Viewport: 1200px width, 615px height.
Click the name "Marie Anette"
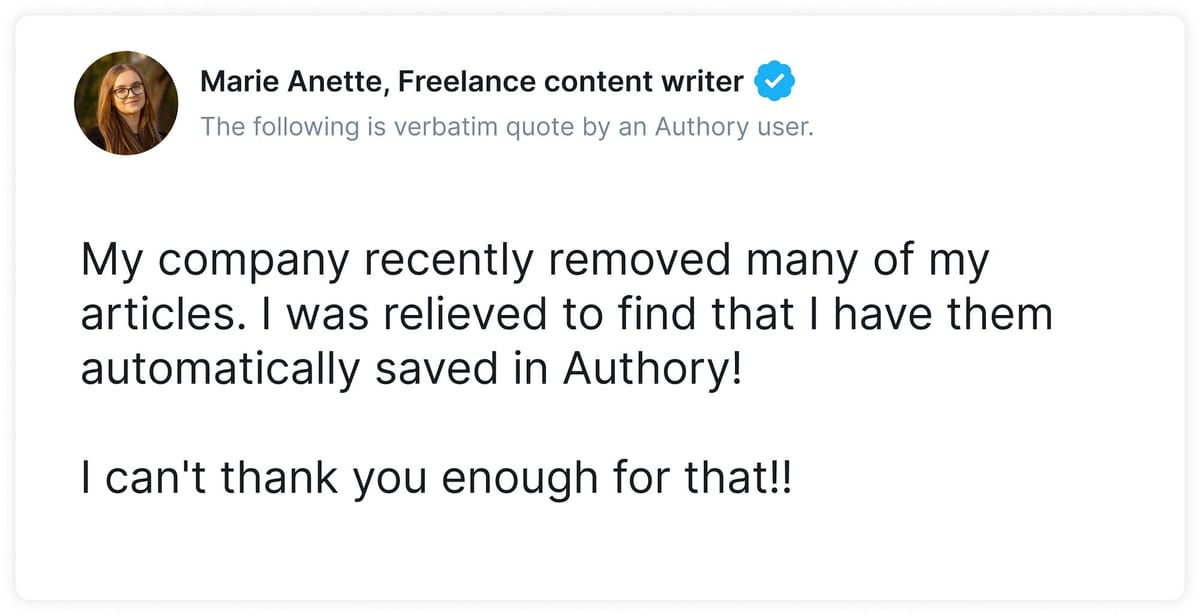(292, 82)
